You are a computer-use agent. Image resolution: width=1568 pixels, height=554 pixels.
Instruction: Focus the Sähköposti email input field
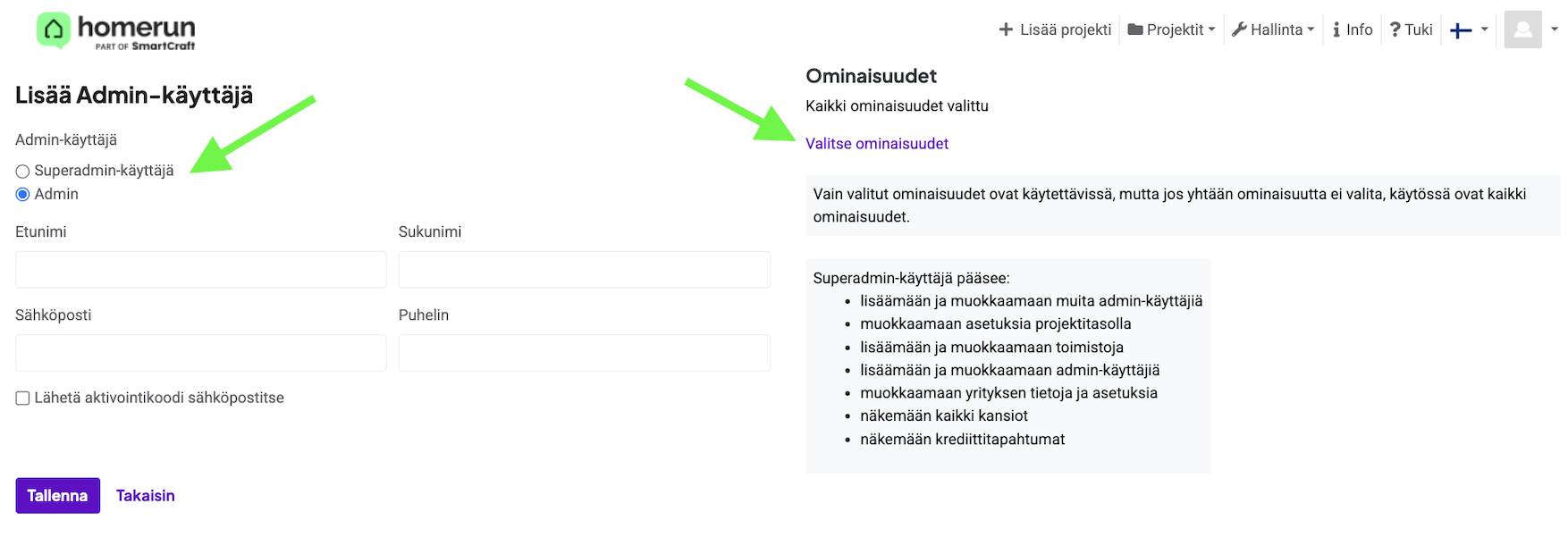coord(200,353)
